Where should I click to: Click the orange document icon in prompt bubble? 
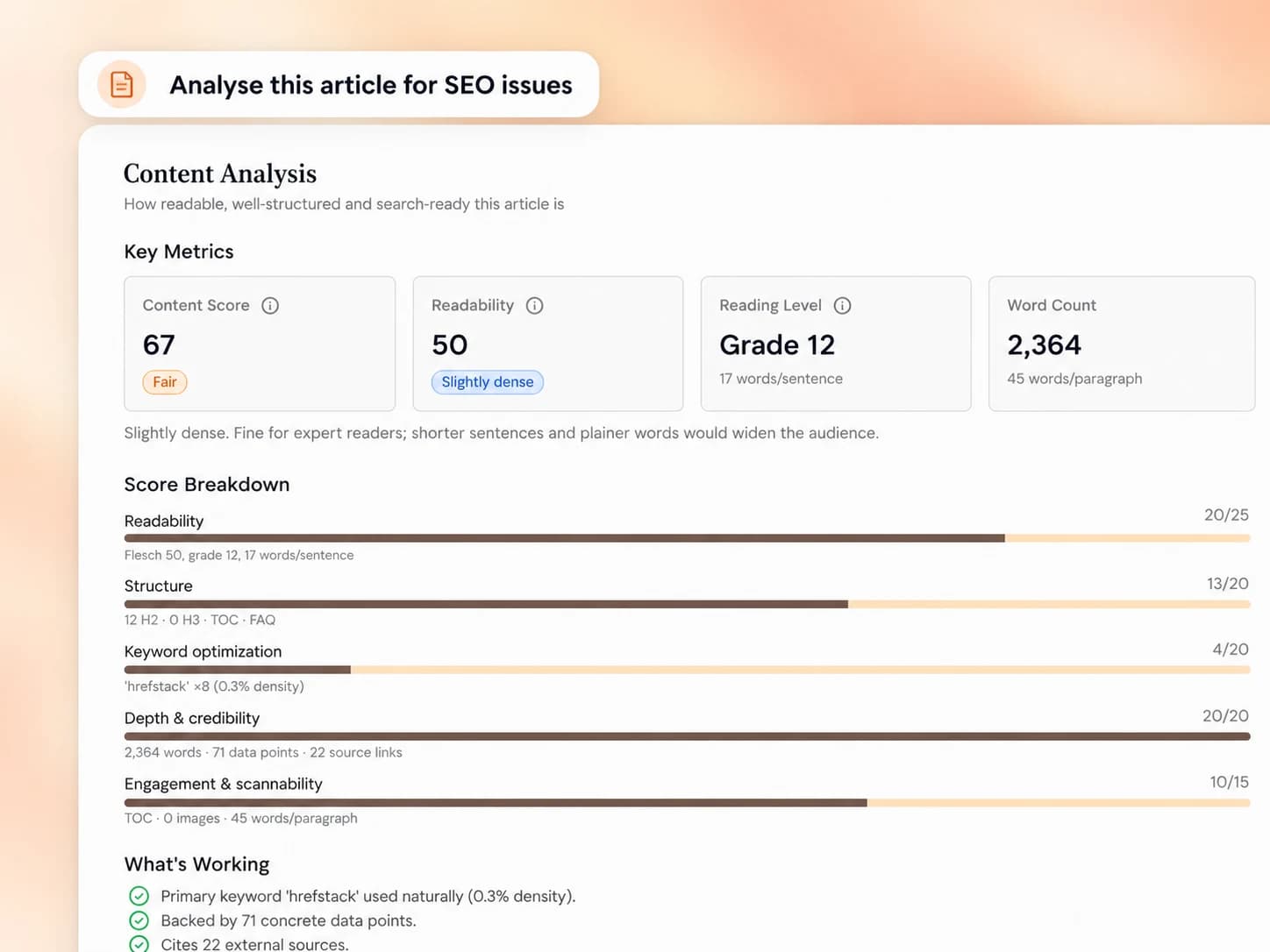(121, 85)
